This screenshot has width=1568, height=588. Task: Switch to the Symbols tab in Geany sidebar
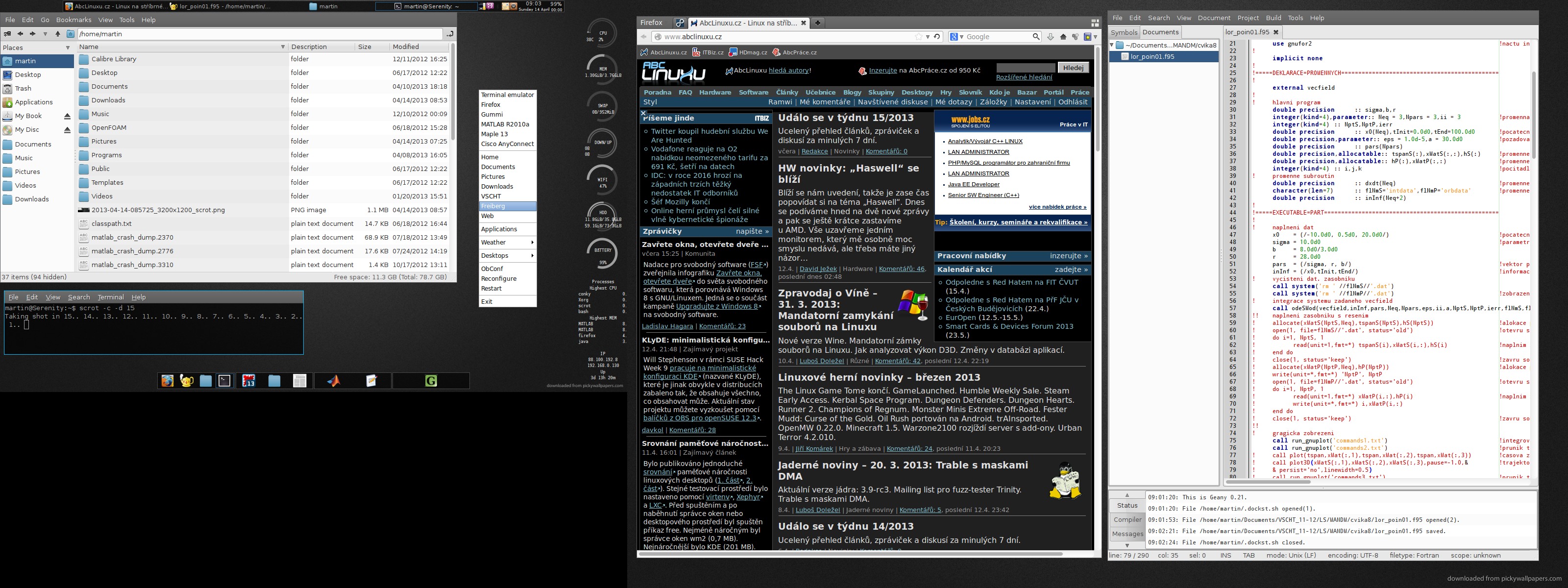click(x=1124, y=33)
